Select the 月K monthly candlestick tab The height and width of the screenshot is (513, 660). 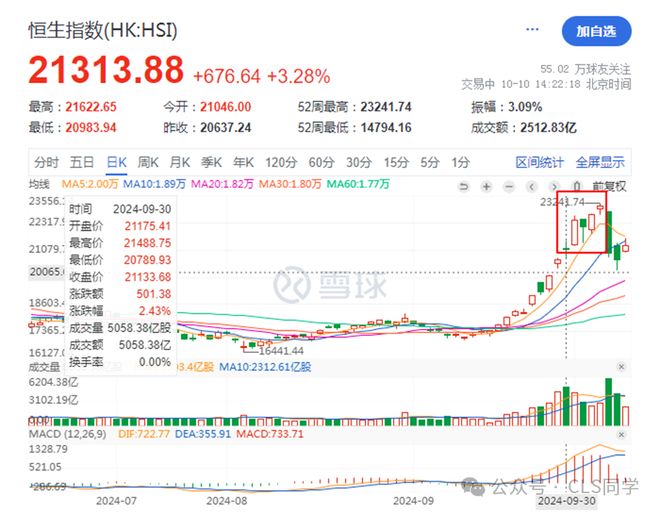(180, 162)
